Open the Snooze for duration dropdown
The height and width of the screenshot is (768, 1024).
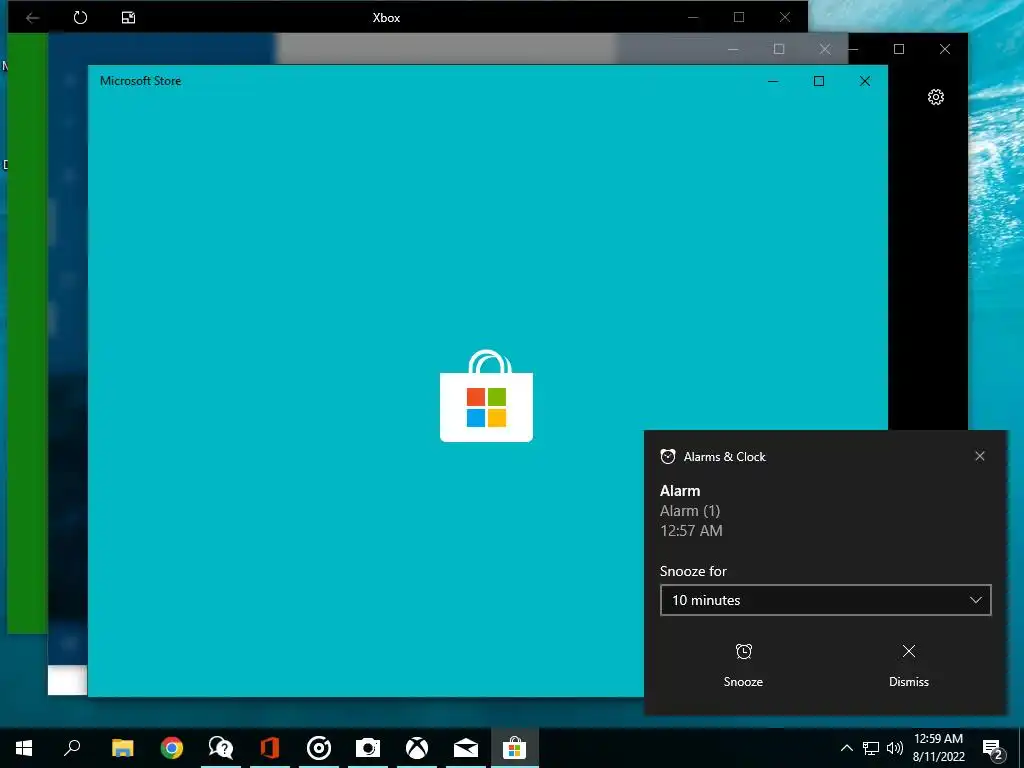[825, 600]
